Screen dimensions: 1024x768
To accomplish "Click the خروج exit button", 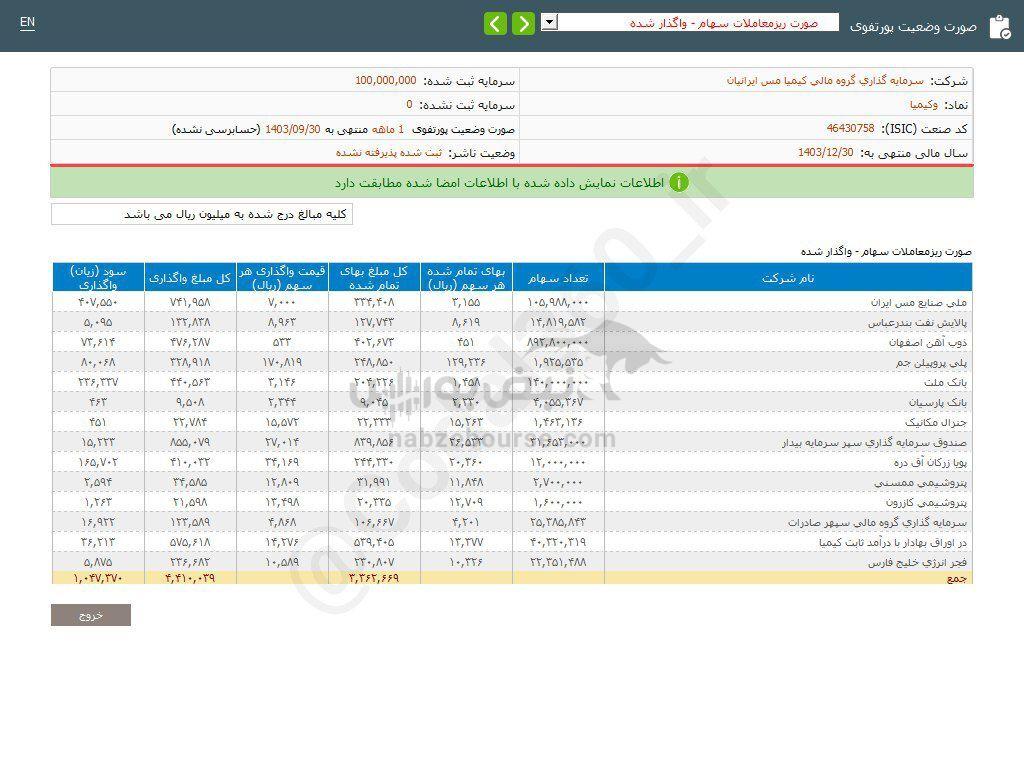I will coord(91,615).
